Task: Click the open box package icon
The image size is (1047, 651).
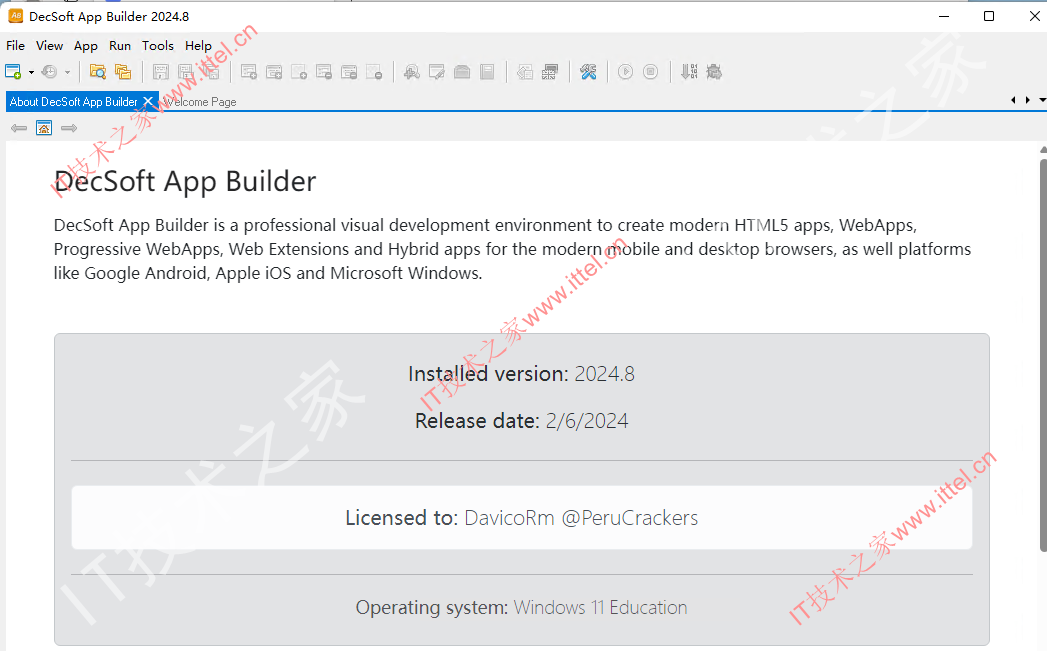Action: click(462, 71)
